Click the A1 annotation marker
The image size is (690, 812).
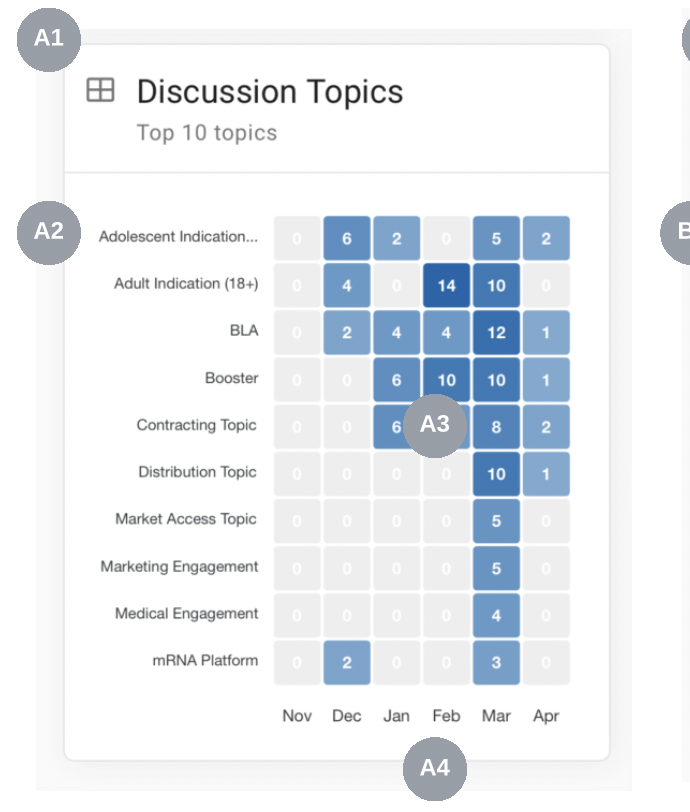[49, 38]
